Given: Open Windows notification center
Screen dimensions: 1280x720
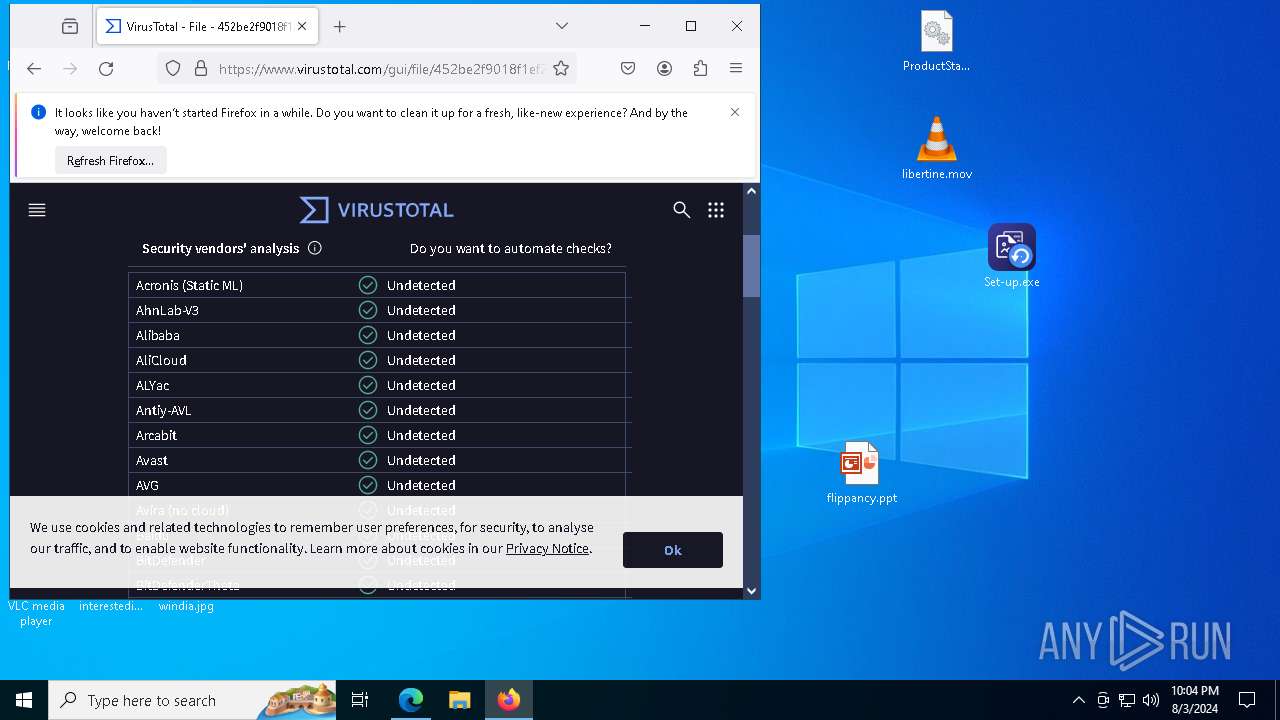Looking at the screenshot, I should 1247,700.
